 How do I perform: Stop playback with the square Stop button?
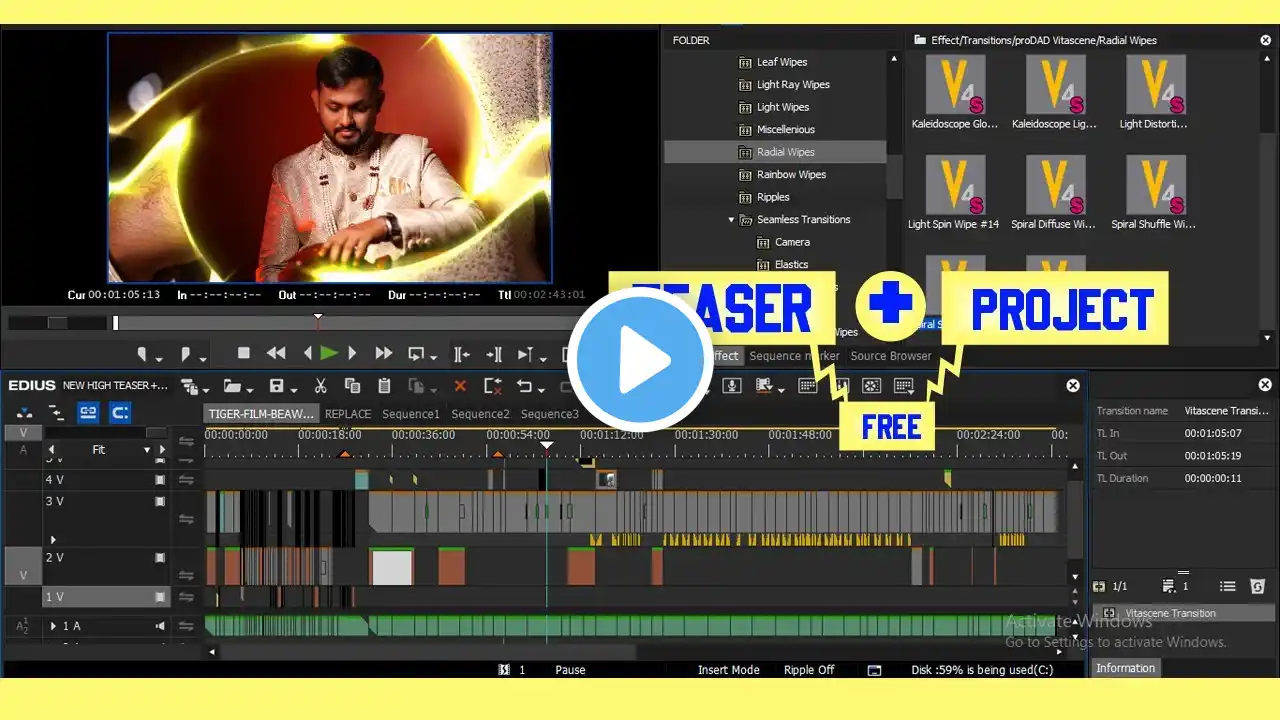[x=243, y=353]
